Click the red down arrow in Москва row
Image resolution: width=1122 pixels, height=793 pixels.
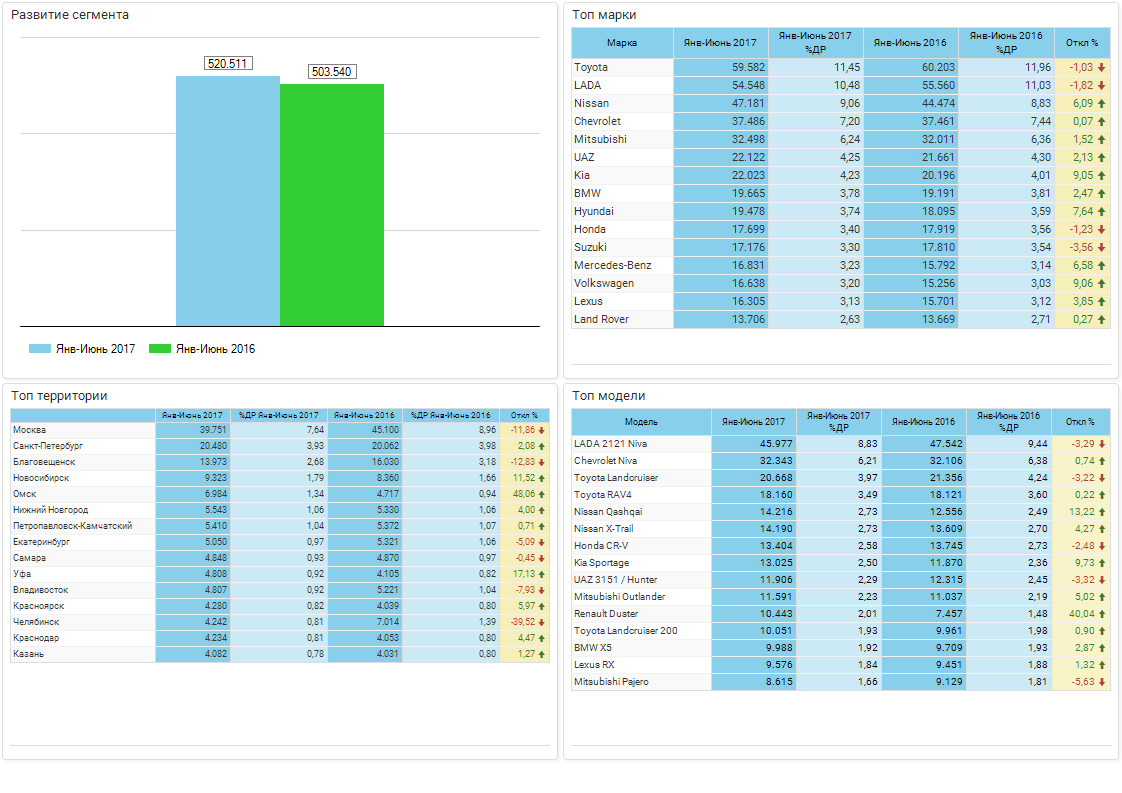pos(542,430)
